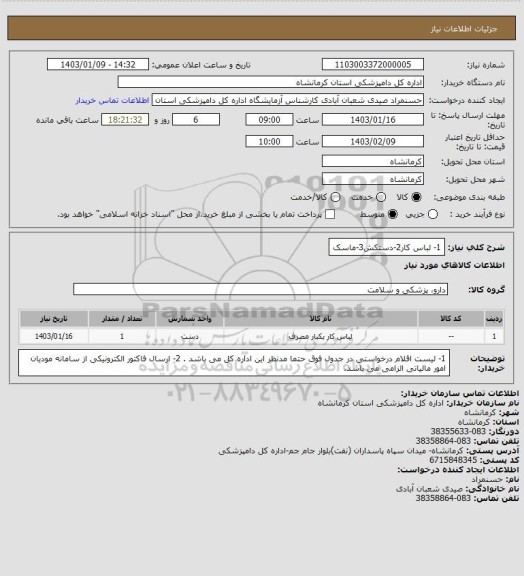
Task: Click the request creator name field
Action: pyautogui.click(x=288, y=100)
